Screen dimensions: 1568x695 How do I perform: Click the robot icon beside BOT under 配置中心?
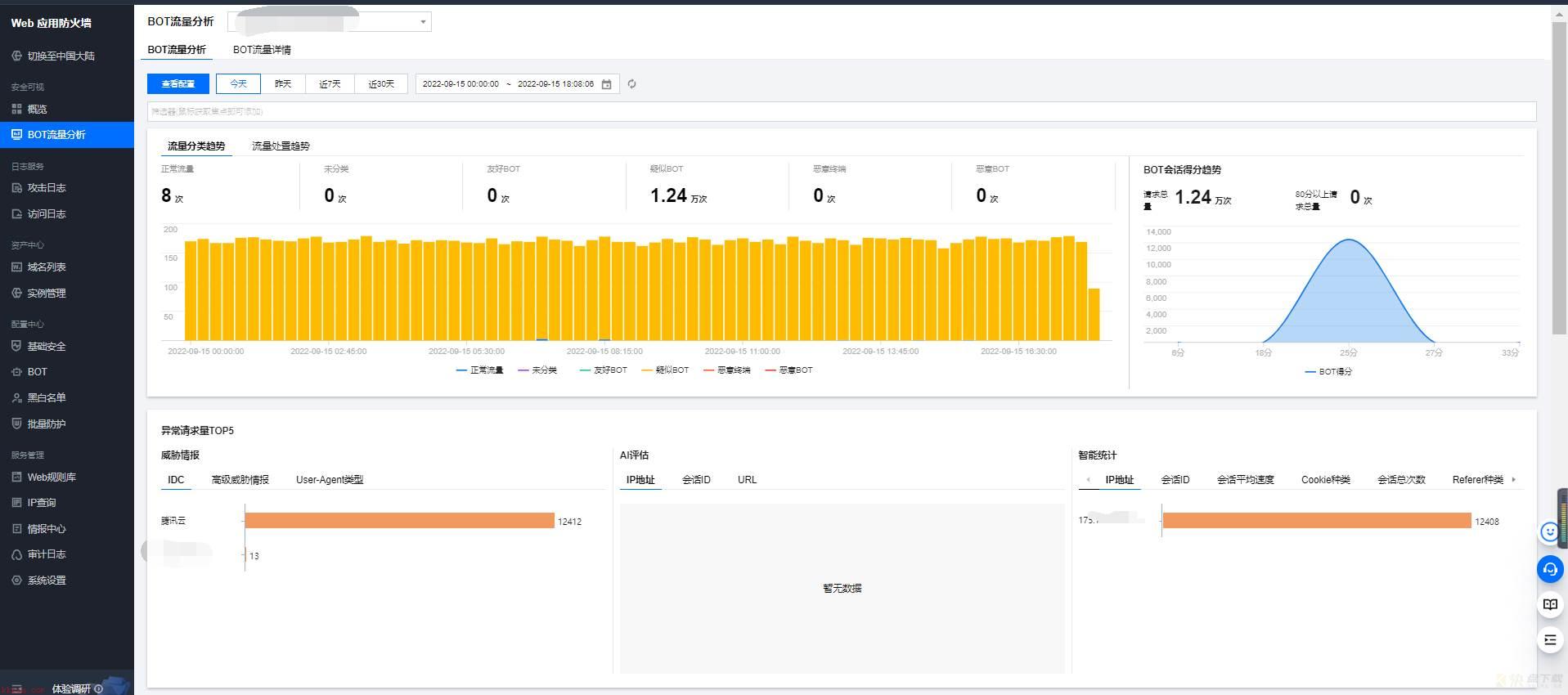[16, 371]
